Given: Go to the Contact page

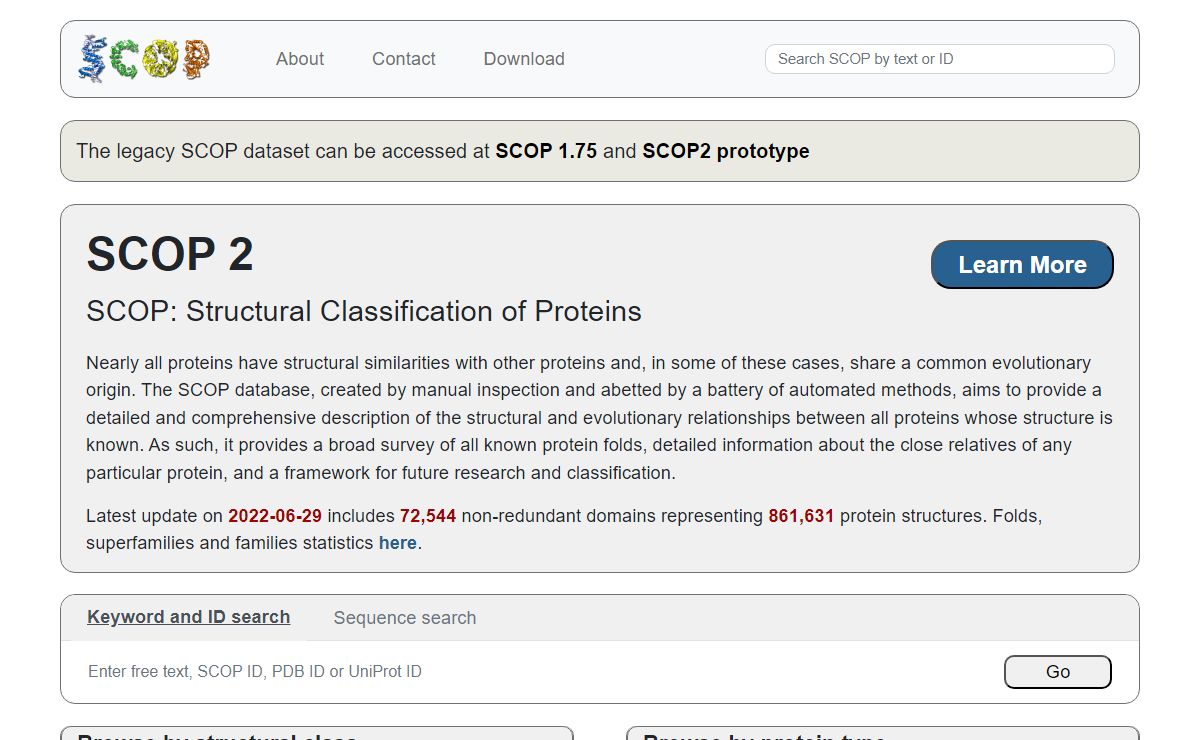Looking at the screenshot, I should pyautogui.click(x=404, y=59).
